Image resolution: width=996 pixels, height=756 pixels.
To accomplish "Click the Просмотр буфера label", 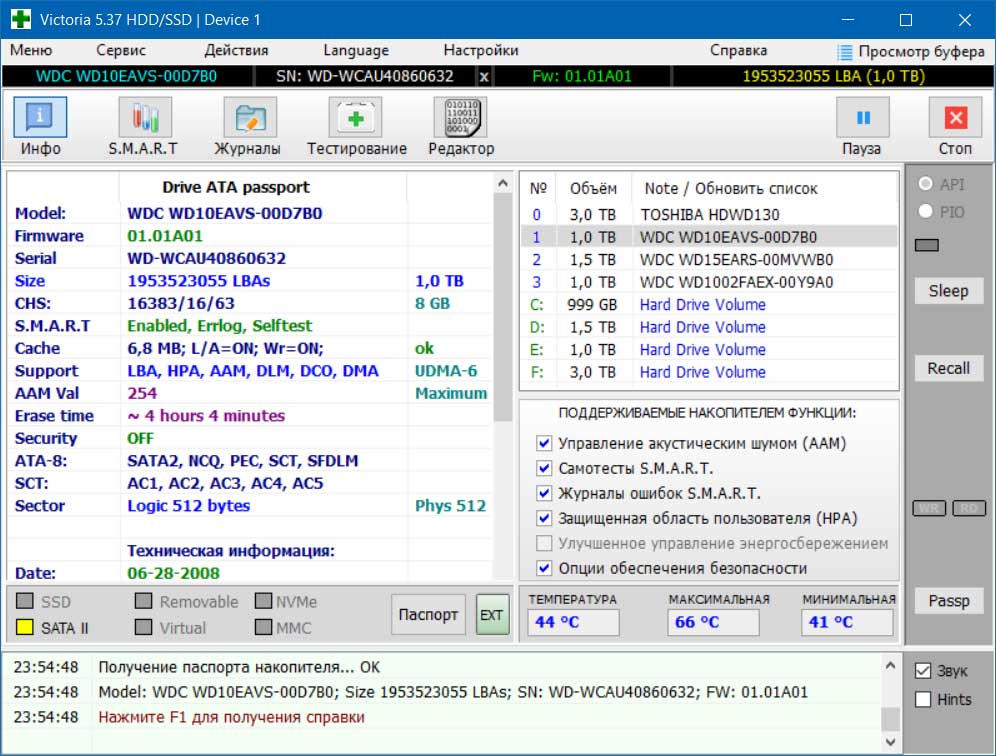I will (921, 51).
